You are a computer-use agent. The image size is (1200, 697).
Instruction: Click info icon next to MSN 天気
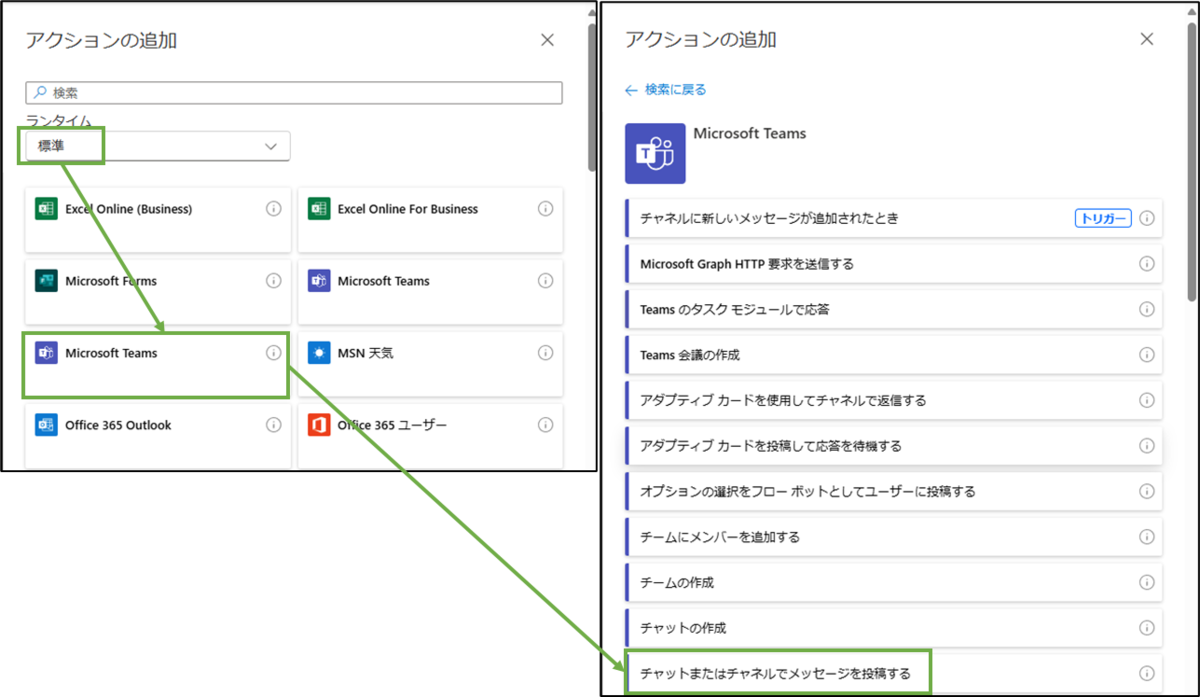coord(545,353)
